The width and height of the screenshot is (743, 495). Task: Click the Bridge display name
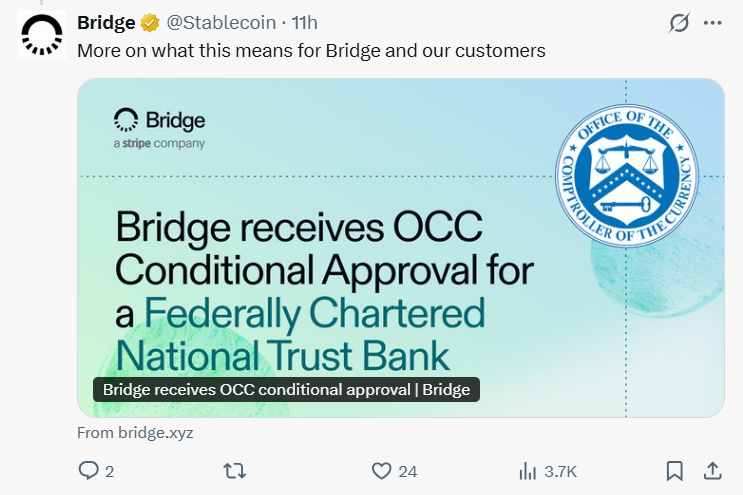[x=106, y=23]
